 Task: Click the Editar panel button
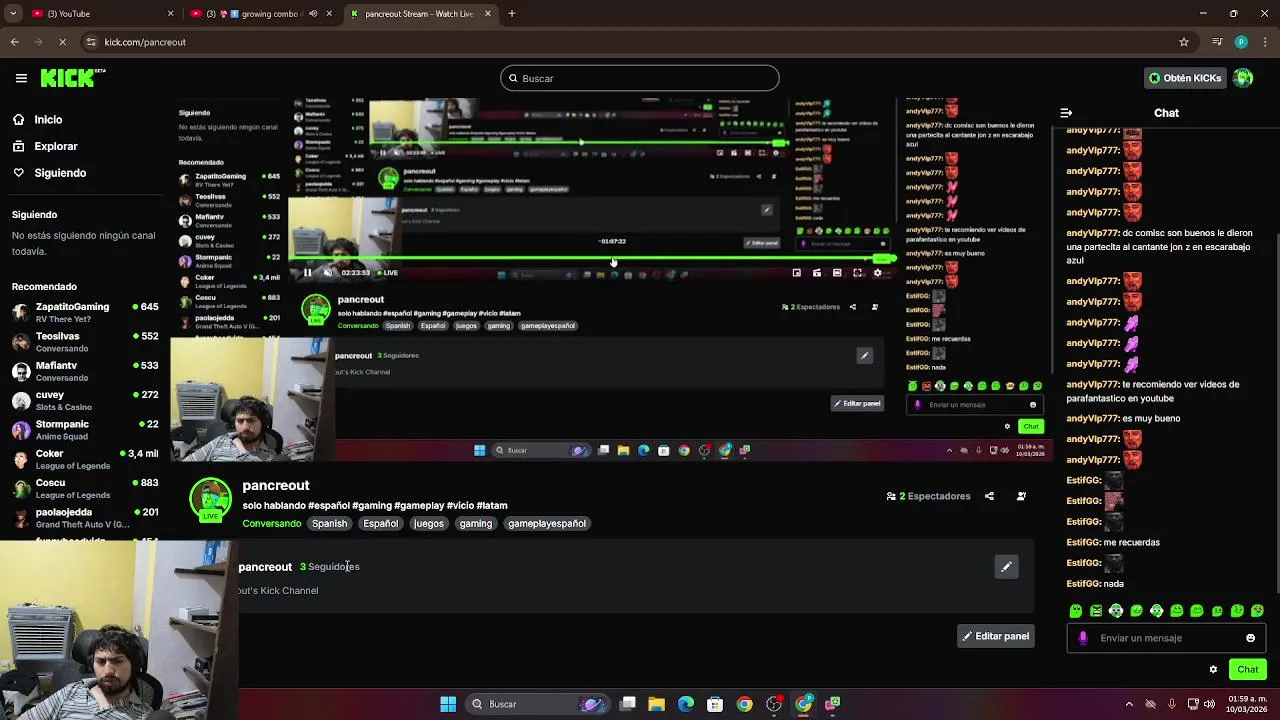point(995,636)
